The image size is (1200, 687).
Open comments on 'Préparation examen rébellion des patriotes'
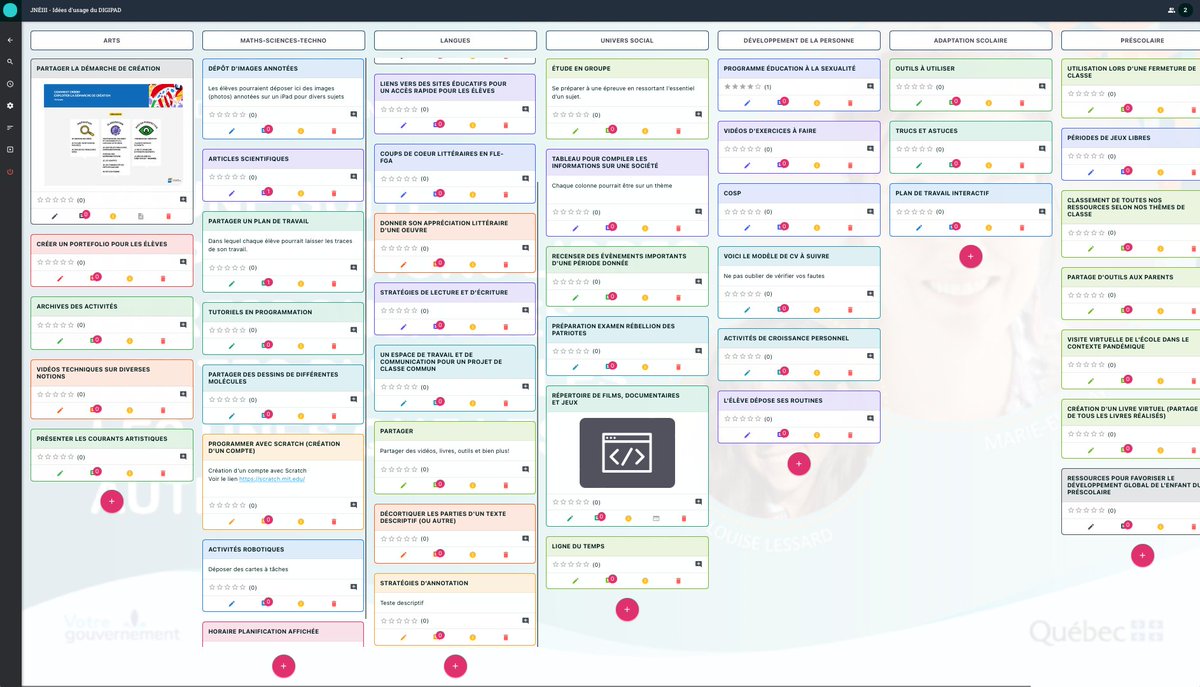point(698,351)
